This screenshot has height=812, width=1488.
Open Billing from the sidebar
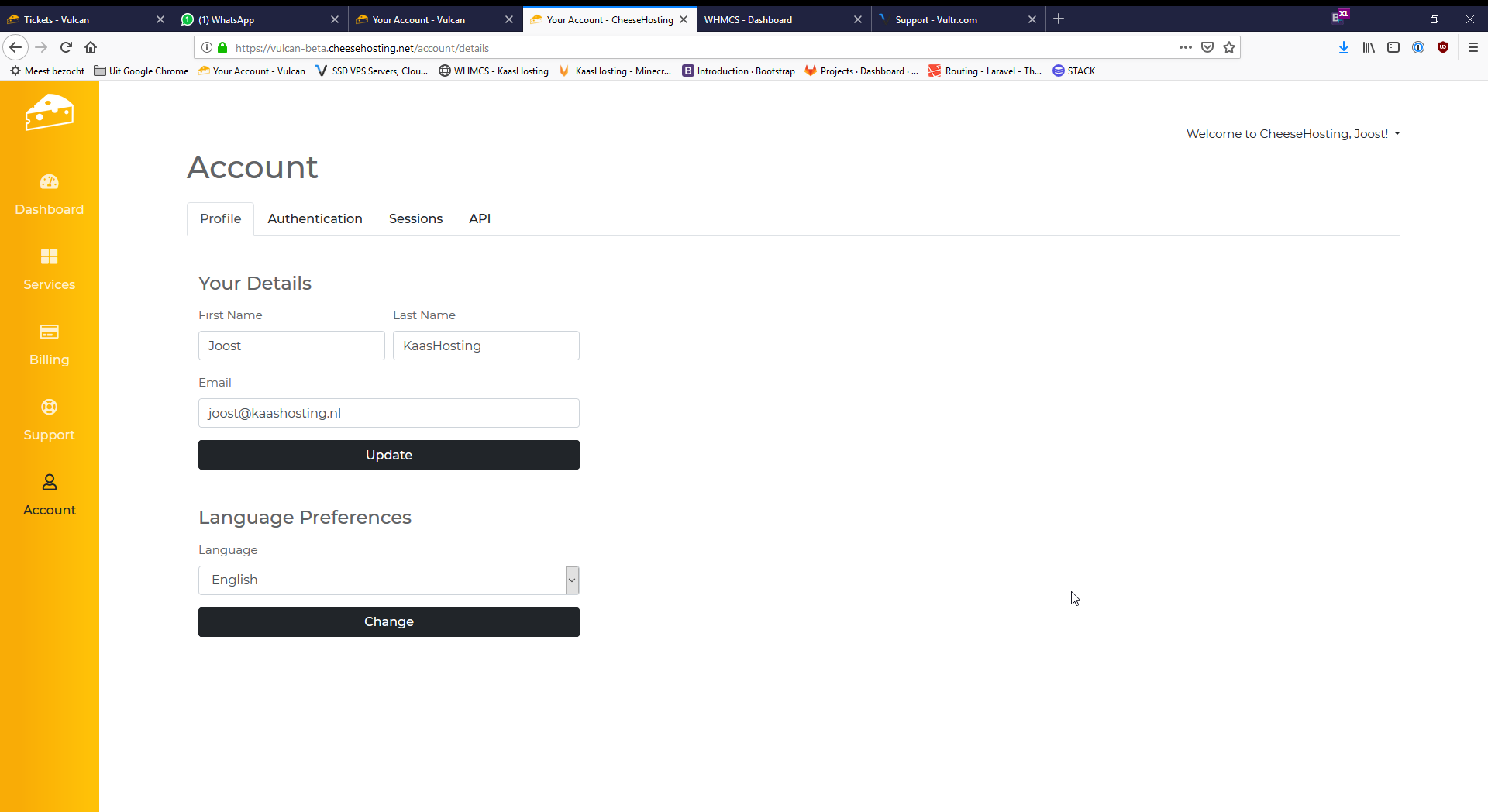[49, 344]
